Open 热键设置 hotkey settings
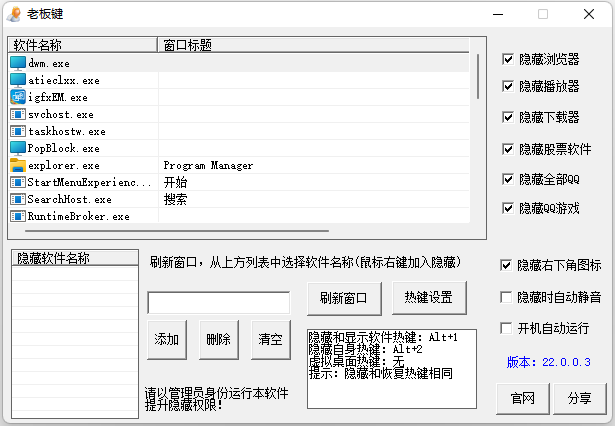This screenshot has height=426, width=615. coord(429,297)
